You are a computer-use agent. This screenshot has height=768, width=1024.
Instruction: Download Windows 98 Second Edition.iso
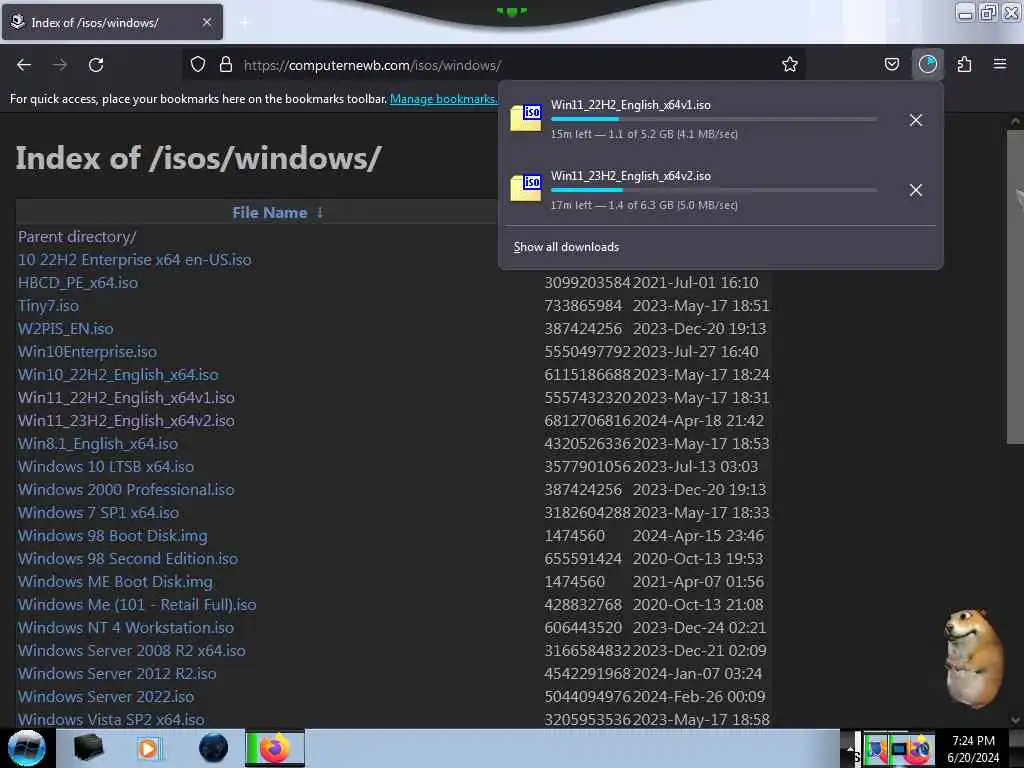click(128, 558)
